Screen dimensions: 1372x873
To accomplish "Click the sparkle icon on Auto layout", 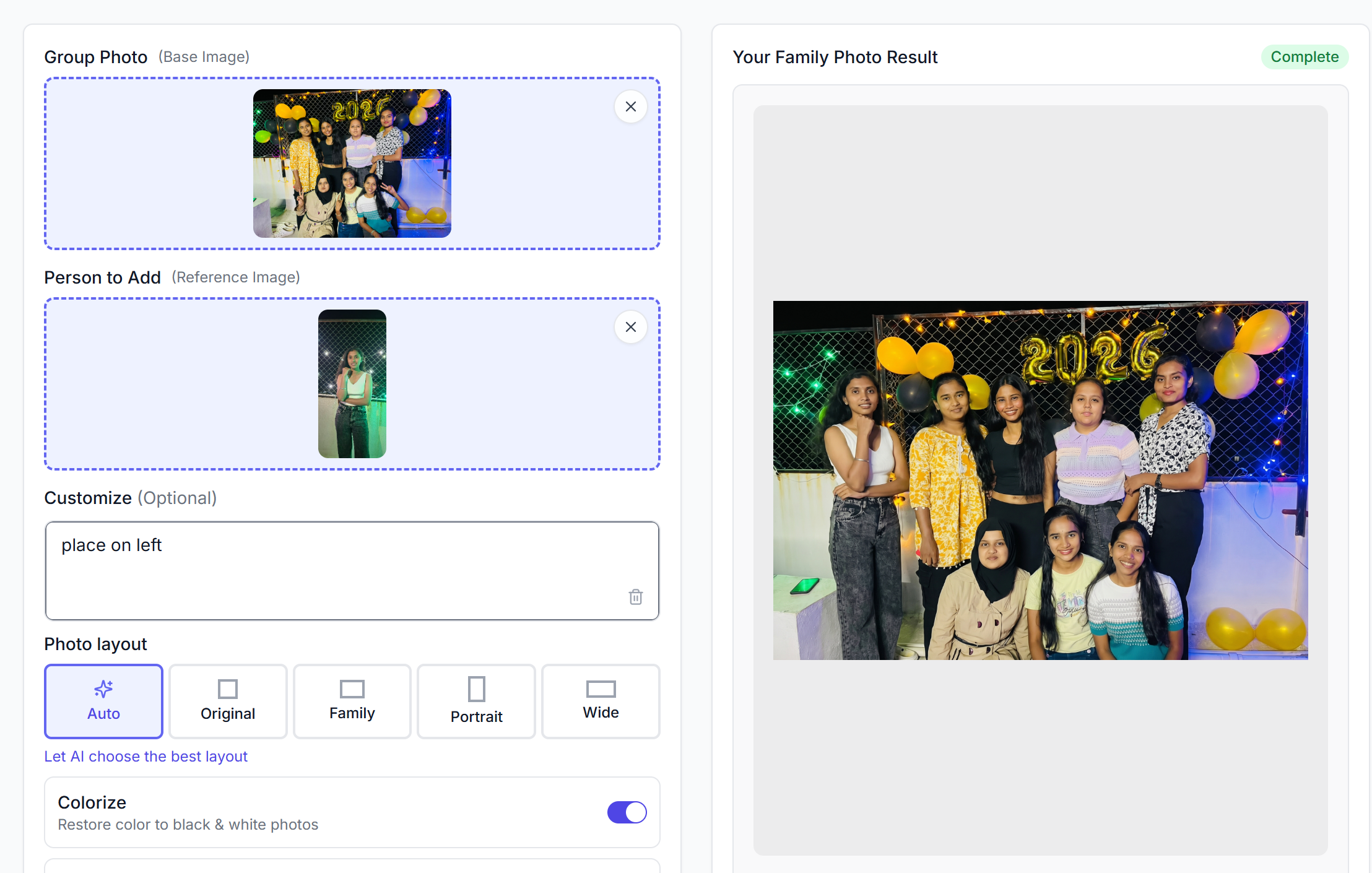I will (x=103, y=688).
